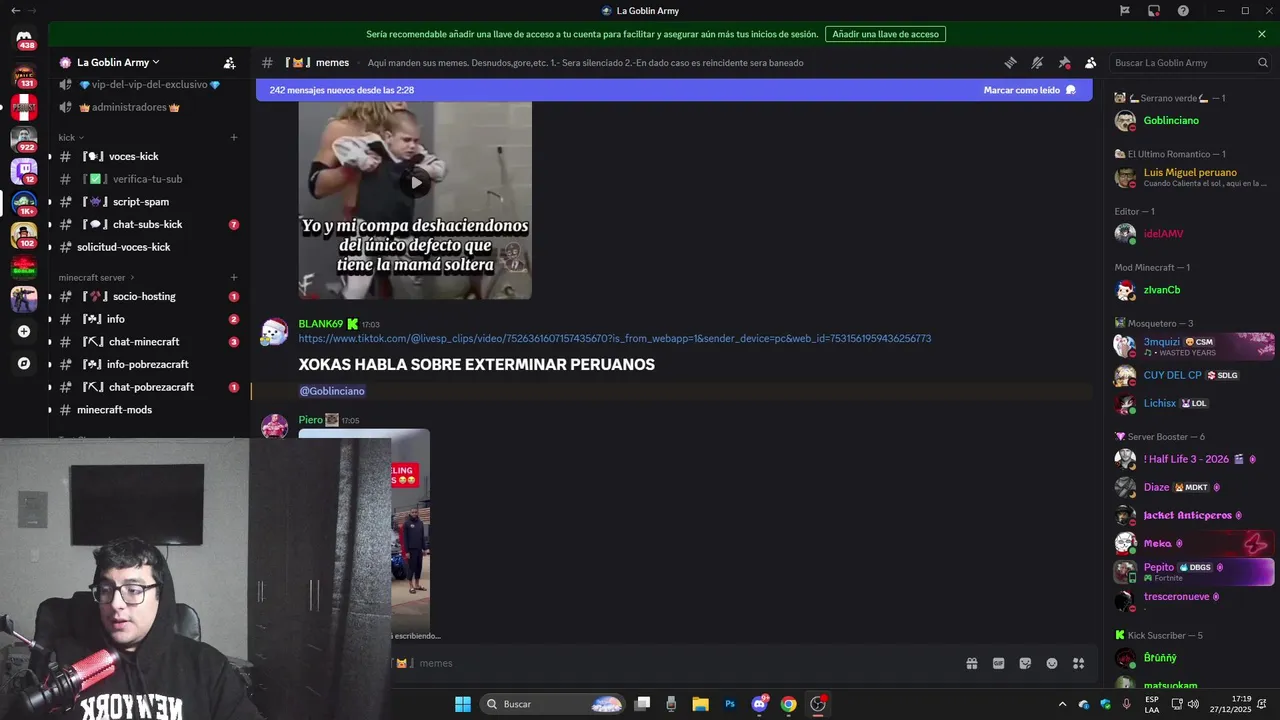The image size is (1280, 720).
Task: Add a server with the plus icon
Action: tap(24, 331)
